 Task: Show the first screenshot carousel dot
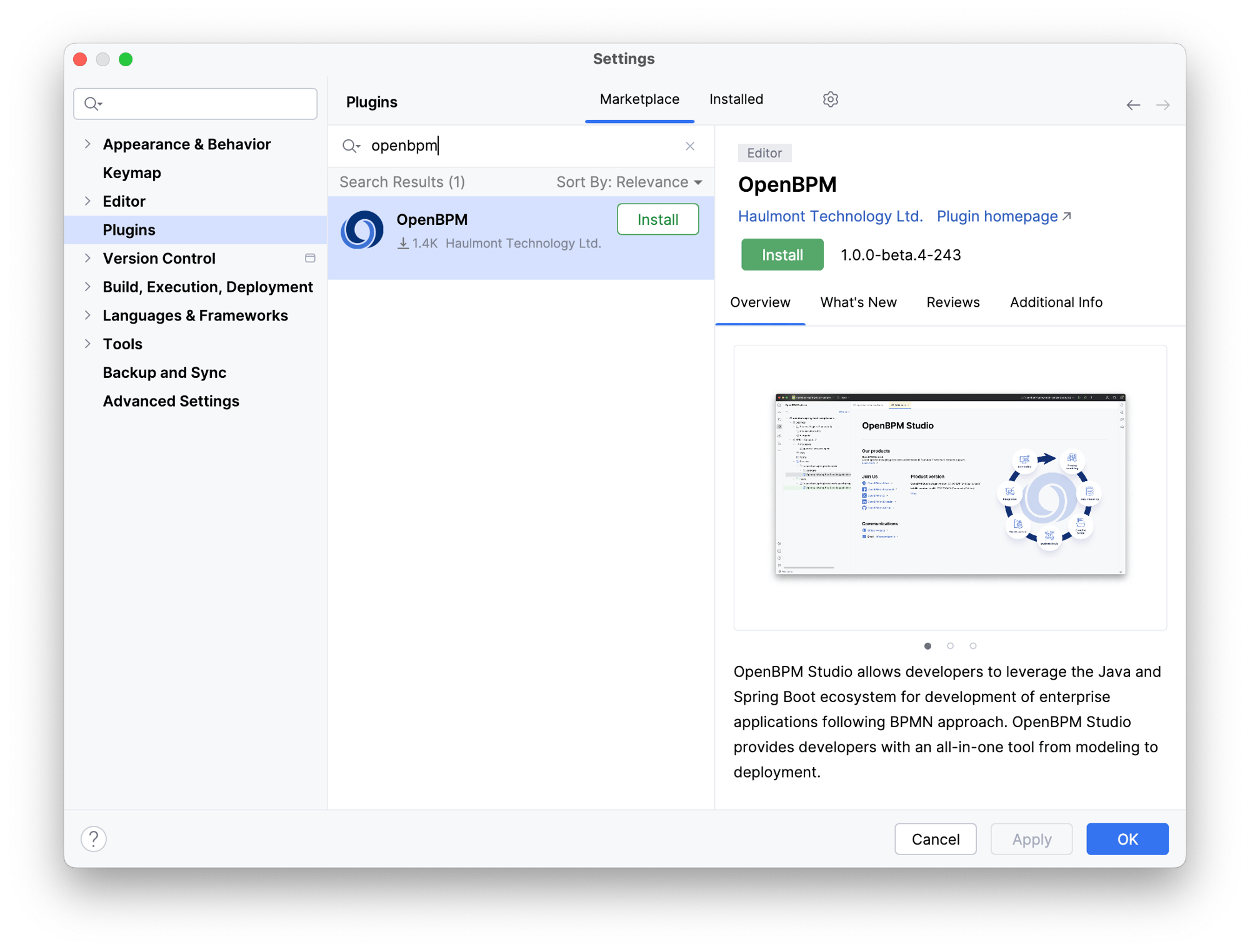(927, 646)
